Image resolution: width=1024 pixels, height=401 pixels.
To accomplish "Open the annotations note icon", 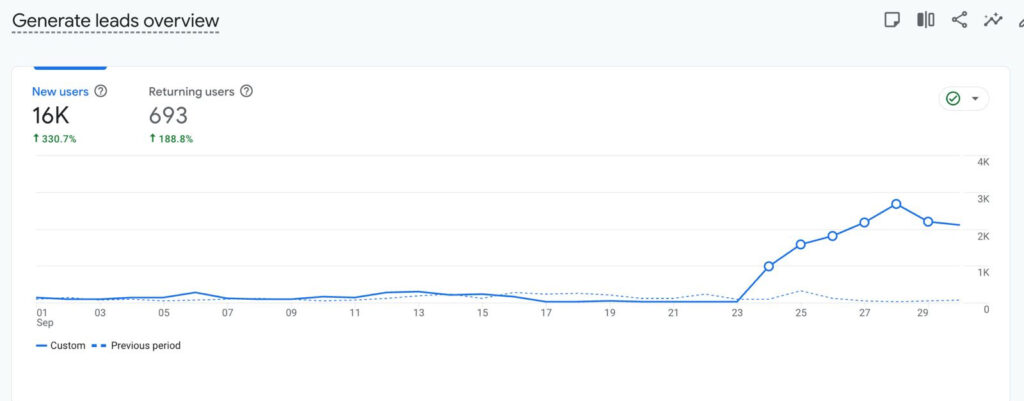I will click(x=893, y=20).
